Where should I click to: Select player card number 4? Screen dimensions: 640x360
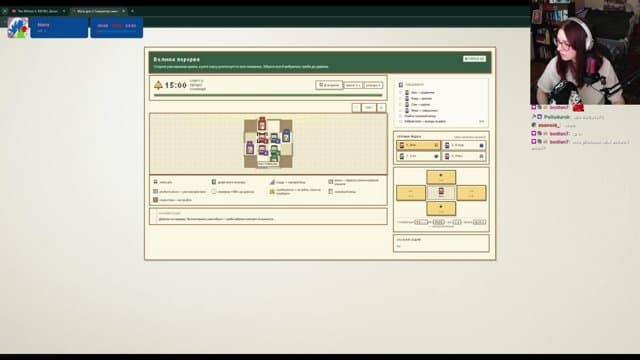[x=464, y=156]
